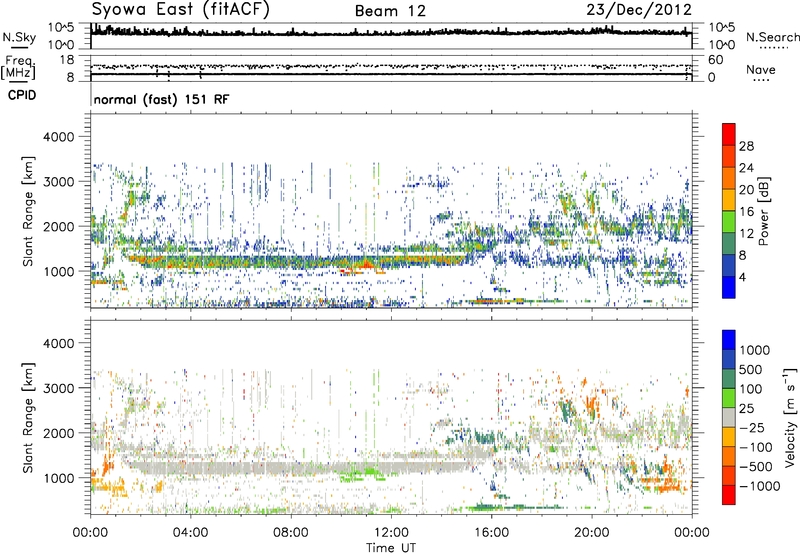The image size is (800, 554).
Task: Click the "Time UT" axis title
Action: (x=391, y=548)
